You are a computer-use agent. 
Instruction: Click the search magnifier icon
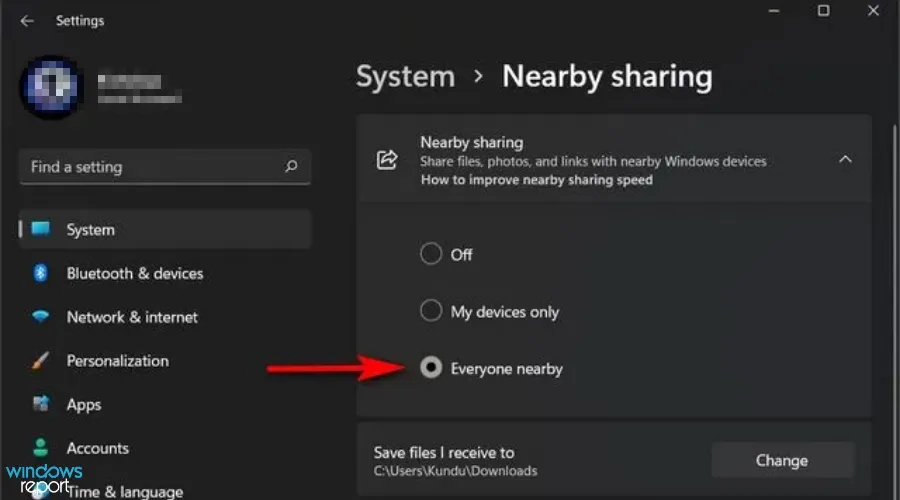pos(291,167)
